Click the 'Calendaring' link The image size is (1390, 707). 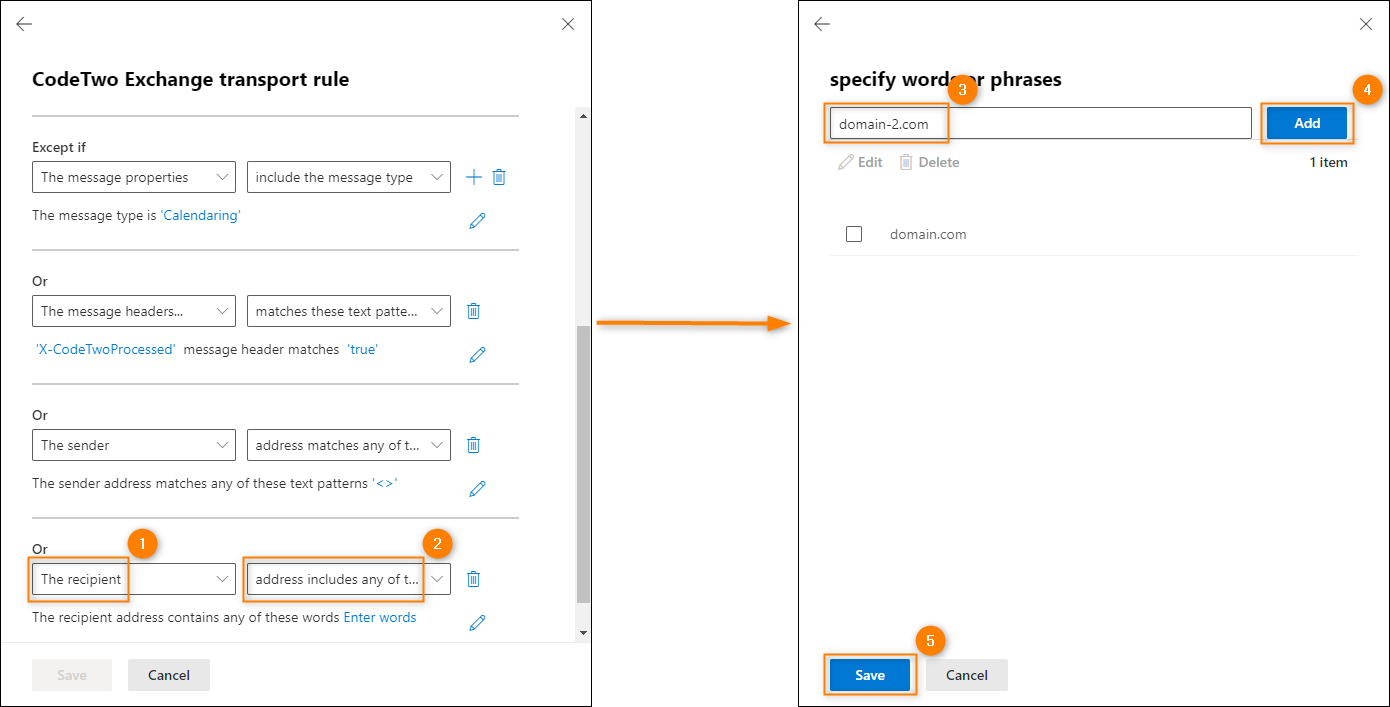[201, 215]
